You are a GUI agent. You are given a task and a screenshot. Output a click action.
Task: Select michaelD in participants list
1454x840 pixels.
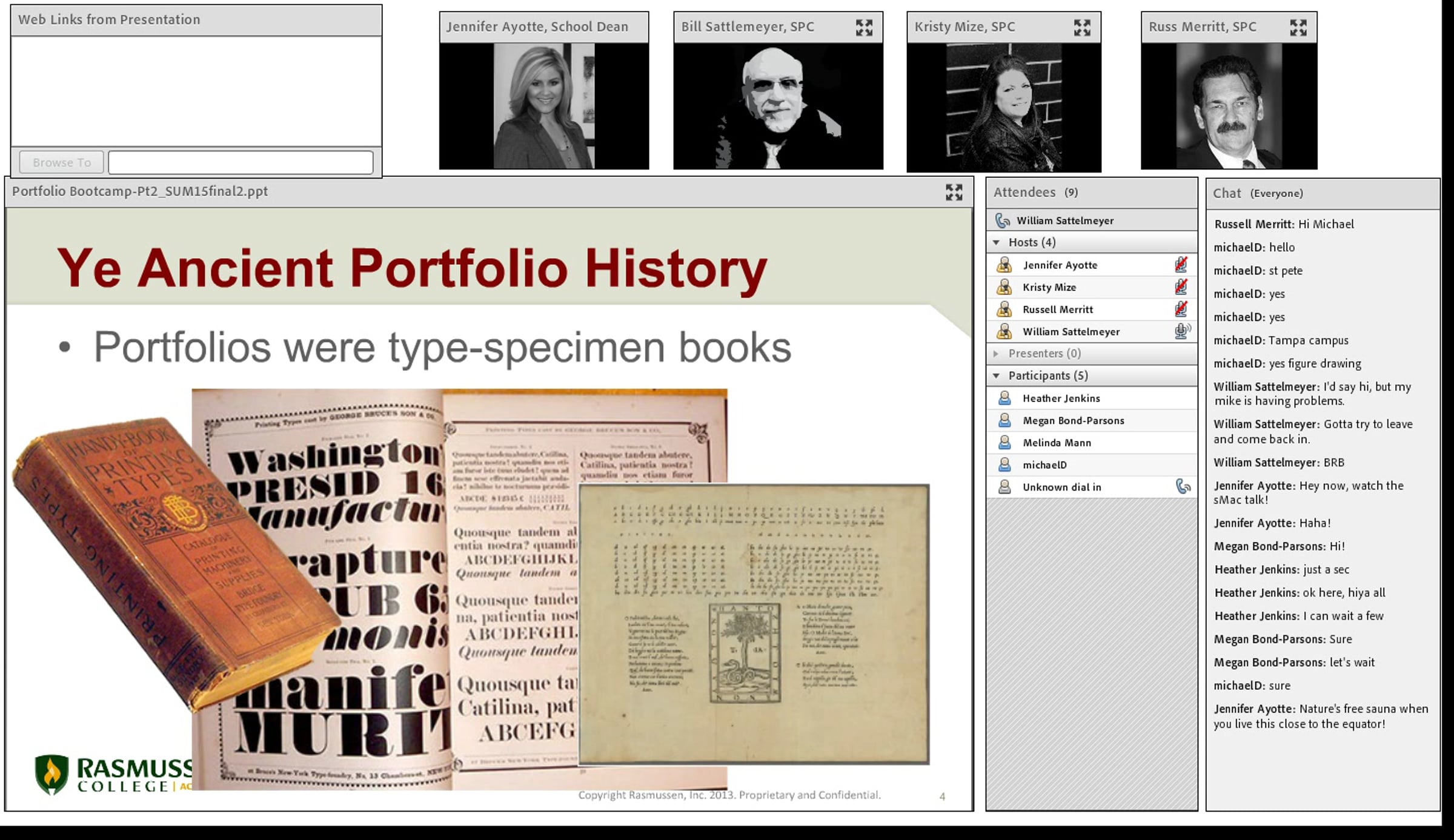[x=1044, y=465]
